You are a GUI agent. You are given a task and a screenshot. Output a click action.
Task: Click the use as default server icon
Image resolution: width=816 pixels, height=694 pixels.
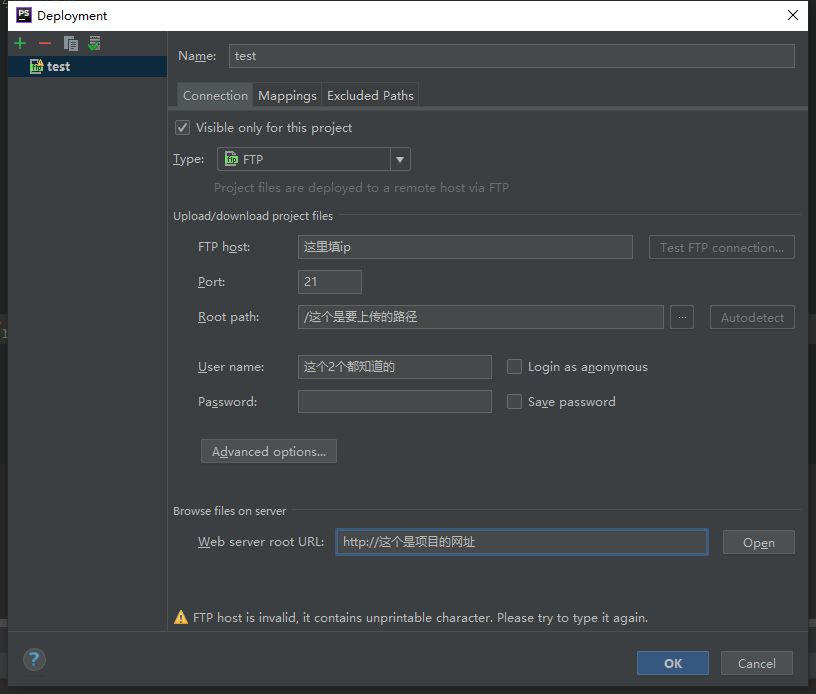pyautogui.click(x=94, y=43)
